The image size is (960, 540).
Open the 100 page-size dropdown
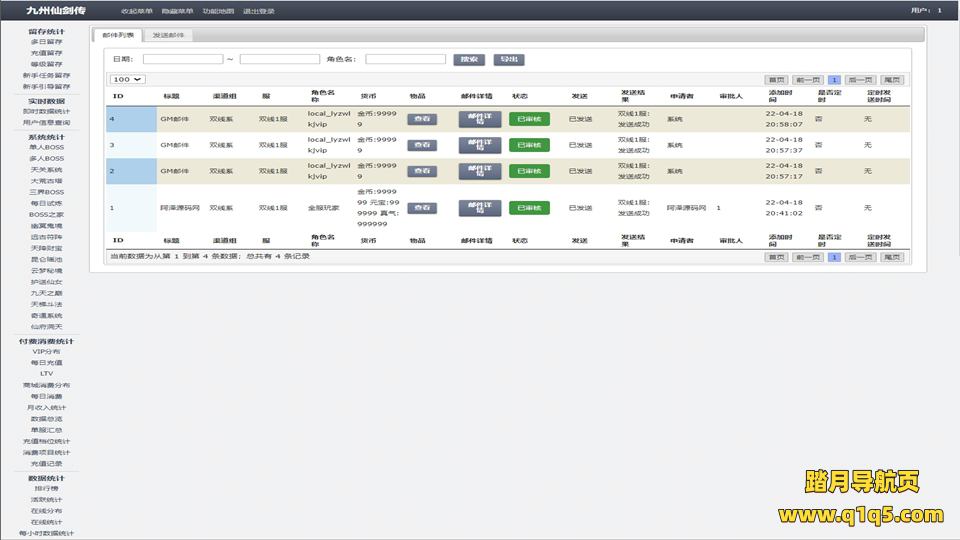(127, 79)
